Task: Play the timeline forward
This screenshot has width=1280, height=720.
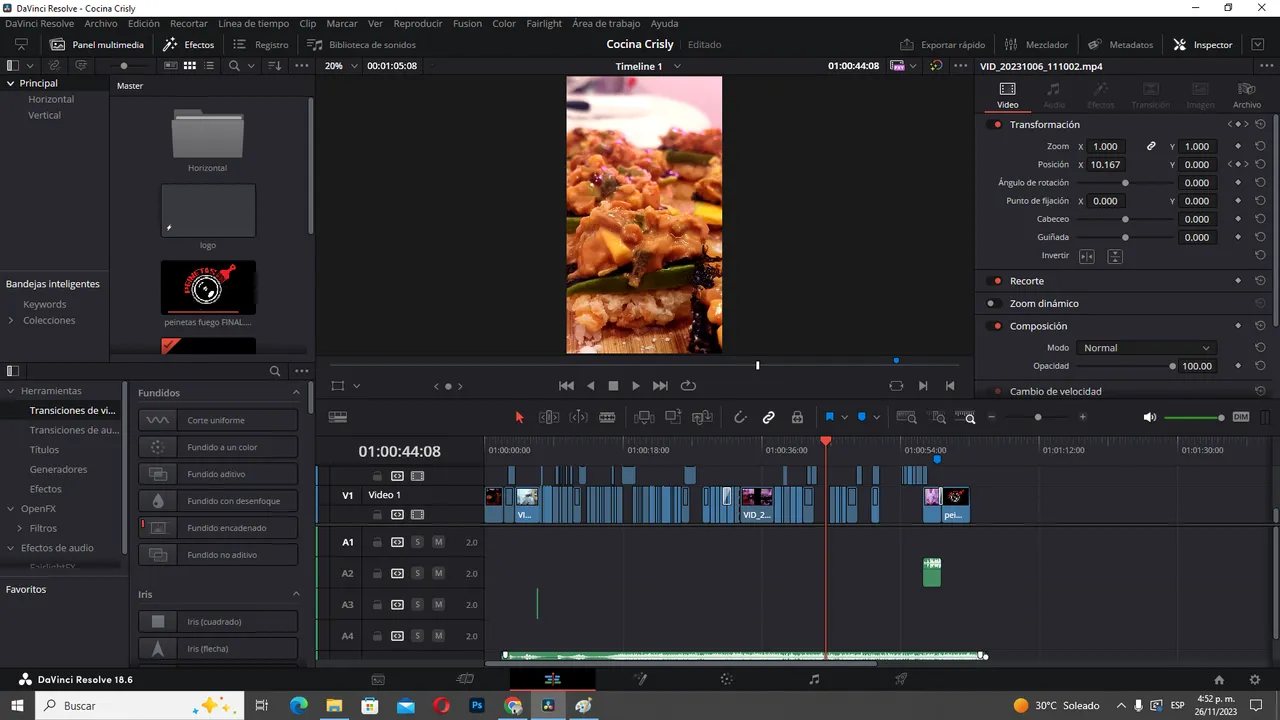Action: 636,385
